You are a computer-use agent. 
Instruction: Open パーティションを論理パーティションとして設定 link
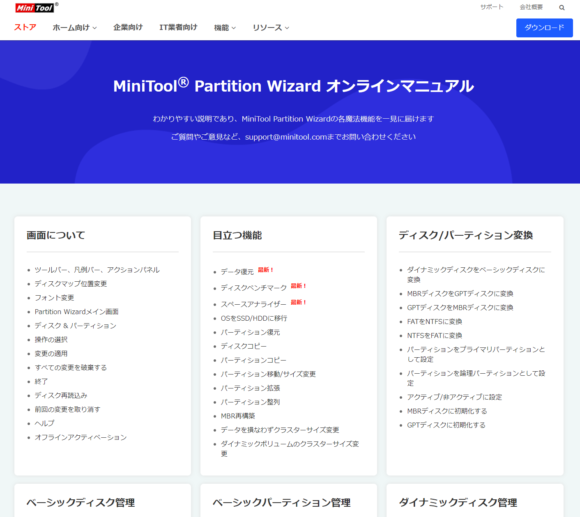pos(476,378)
